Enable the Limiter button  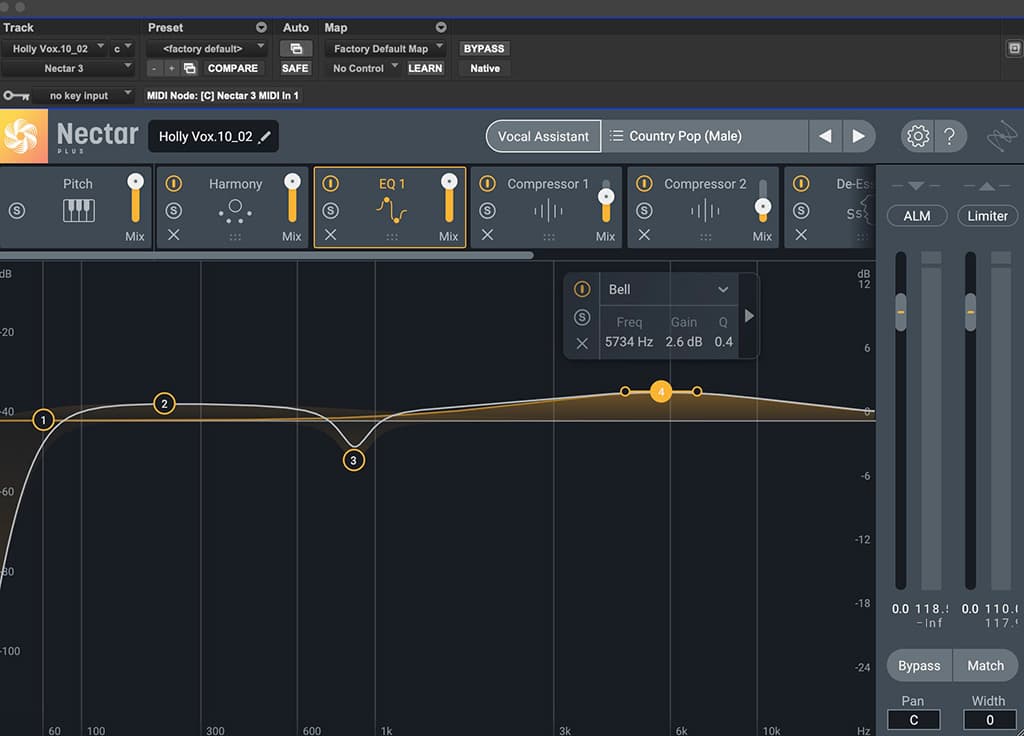(987, 216)
